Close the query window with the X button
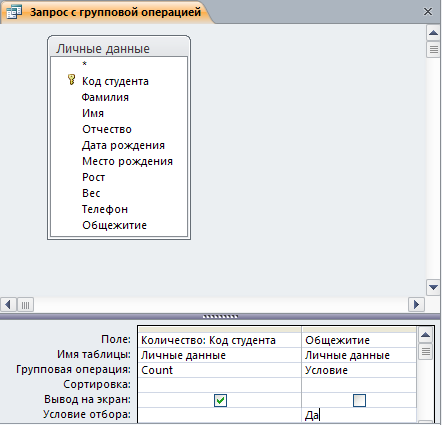Screen dimensions: 442x425 point(428,12)
